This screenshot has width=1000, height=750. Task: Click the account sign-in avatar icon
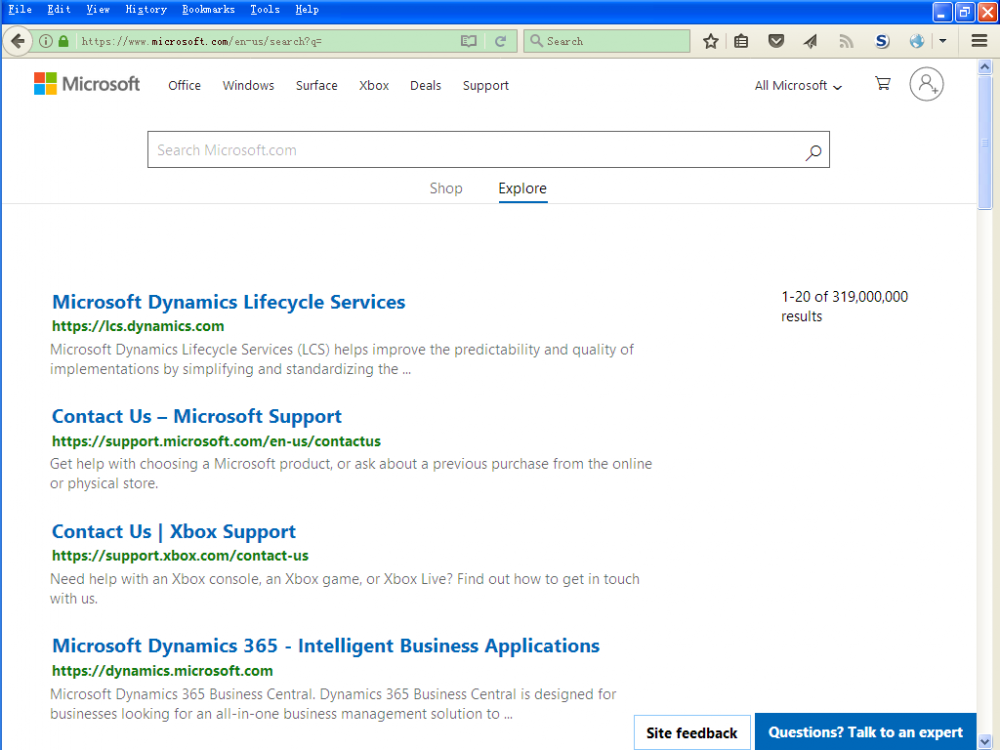click(x=926, y=84)
